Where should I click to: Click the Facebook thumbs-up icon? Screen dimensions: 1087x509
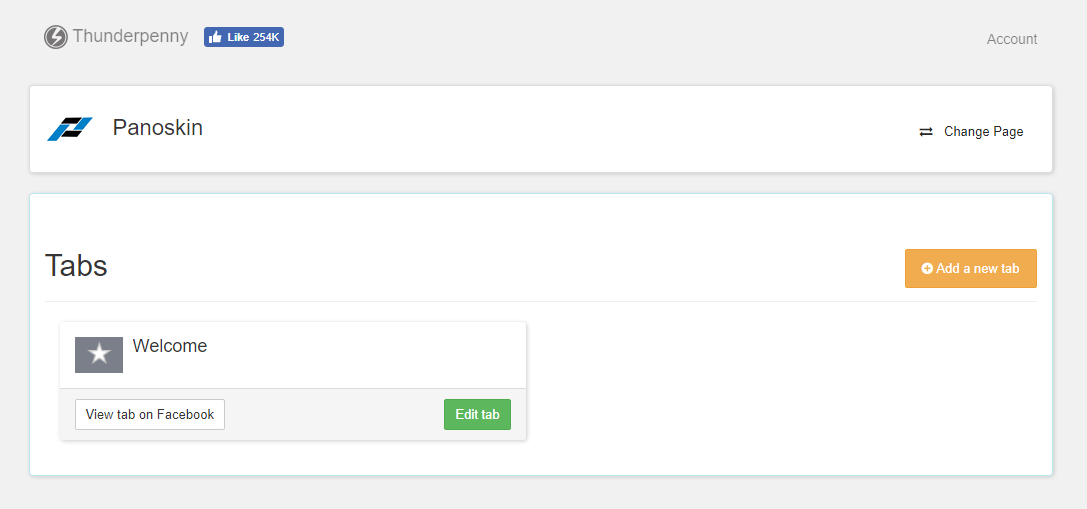click(x=215, y=37)
